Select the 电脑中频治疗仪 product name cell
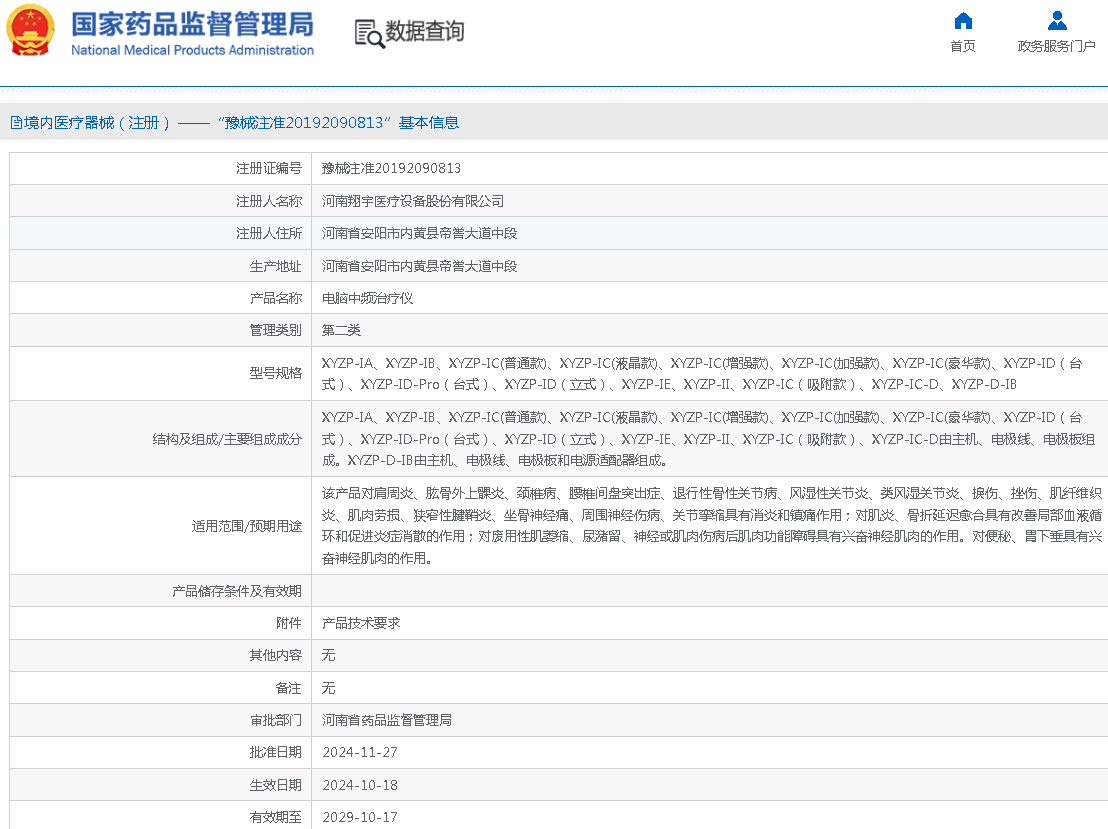This screenshot has height=829, width=1108. click(x=370, y=297)
